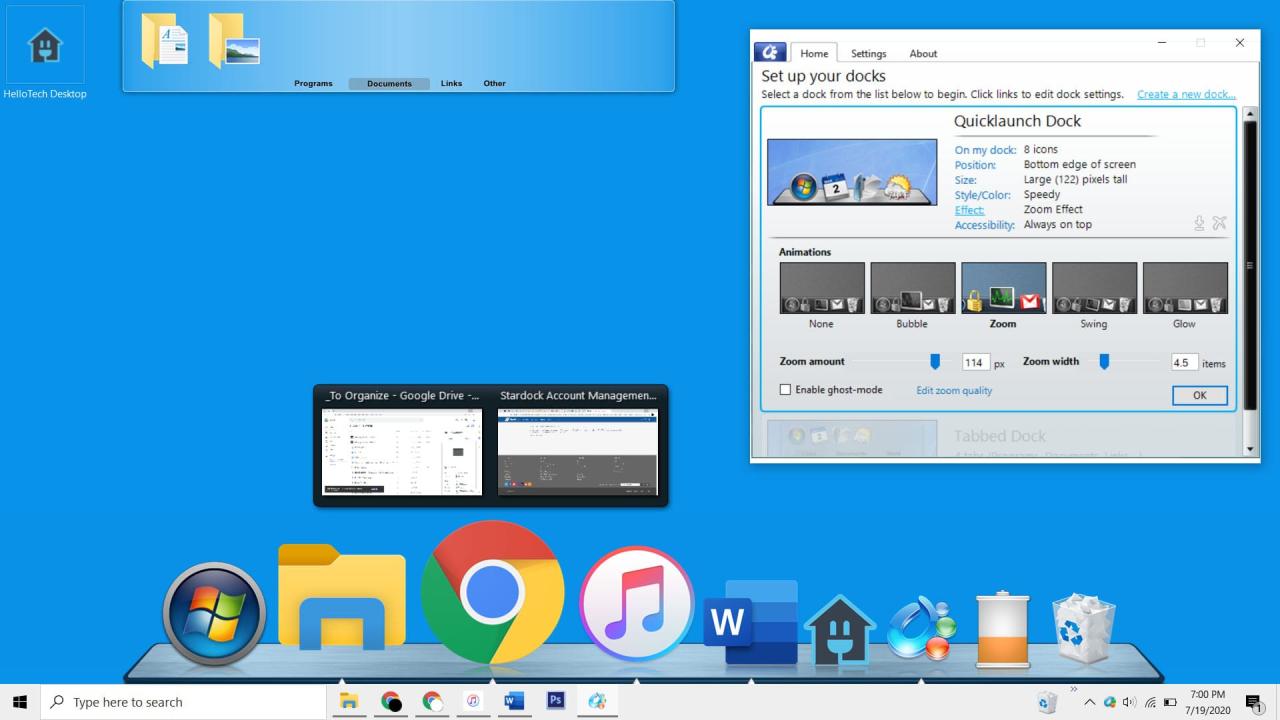Click the HelloTech Desktop shortcut
The width and height of the screenshot is (1280, 720).
pos(44,45)
